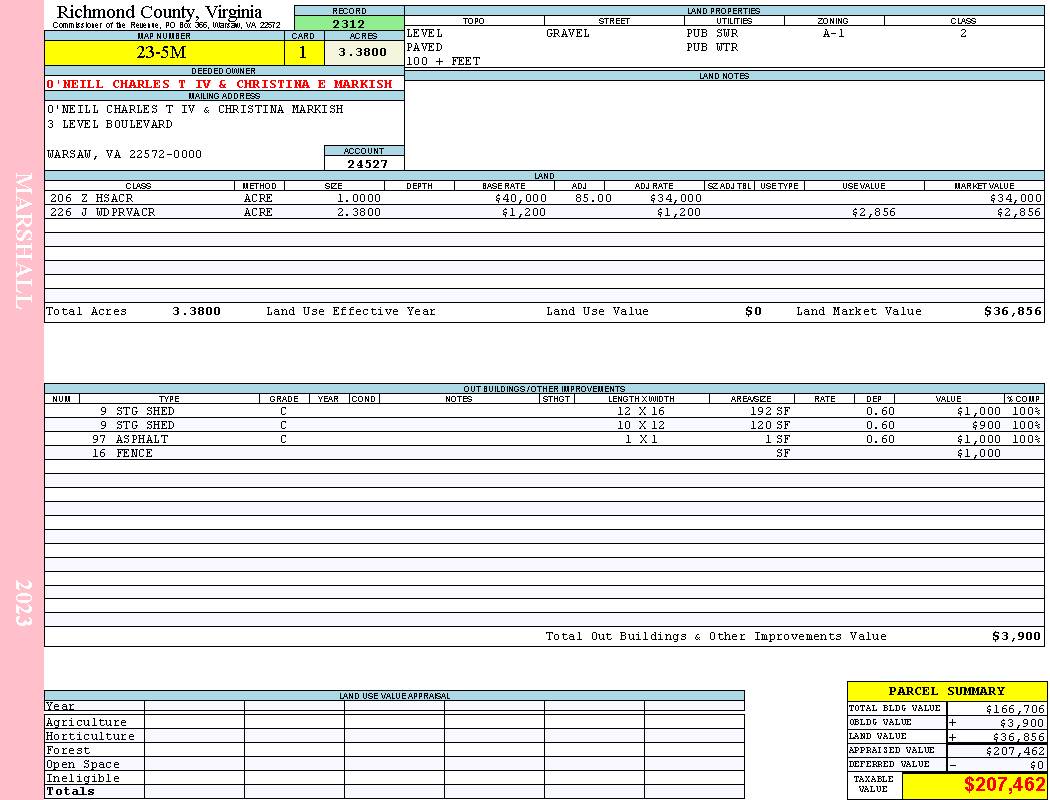Click the LAND VALUE amount $36,856
The height and width of the screenshot is (800, 1050).
(1018, 737)
